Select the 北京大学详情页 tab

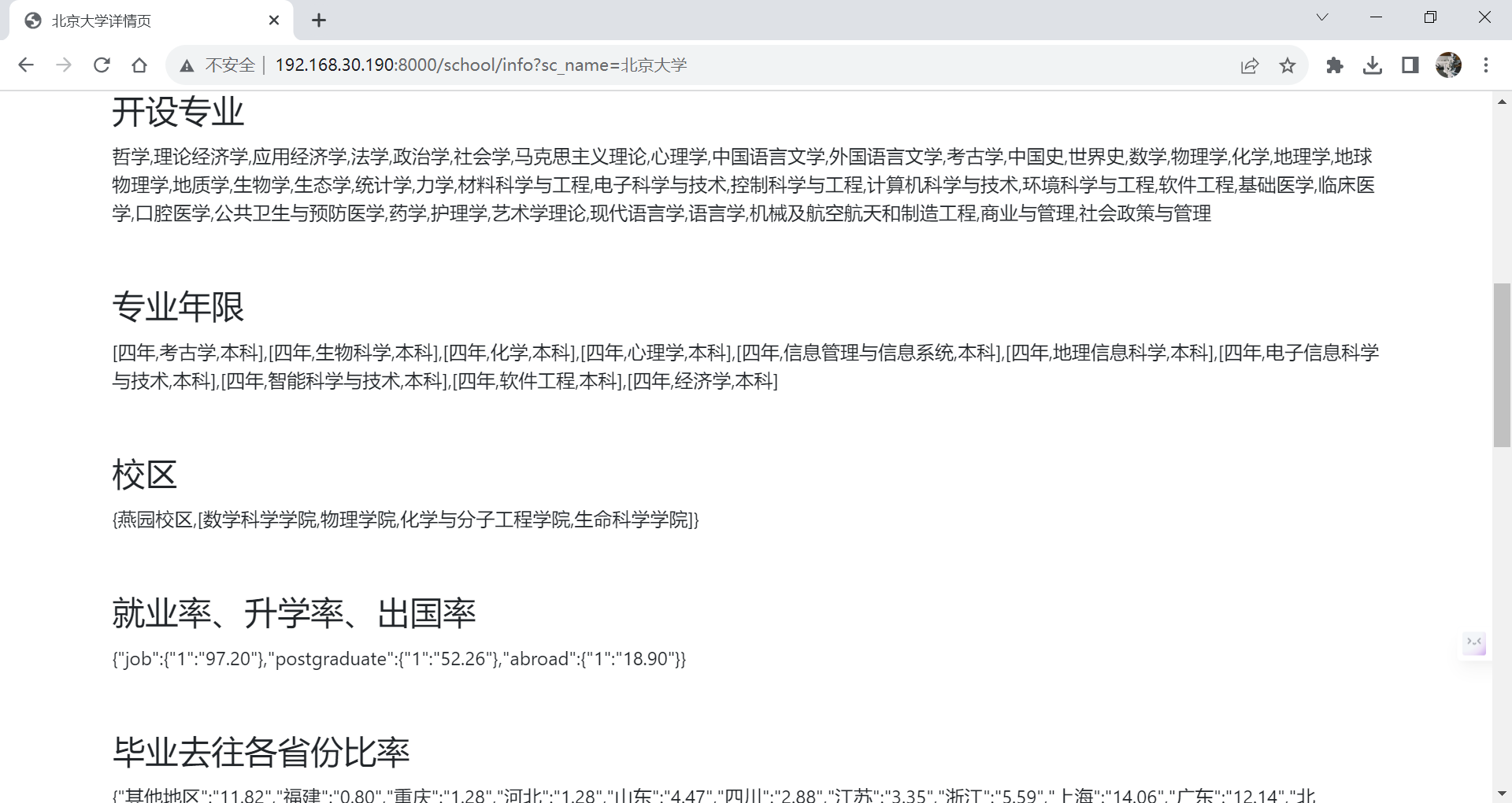[x=151, y=20]
